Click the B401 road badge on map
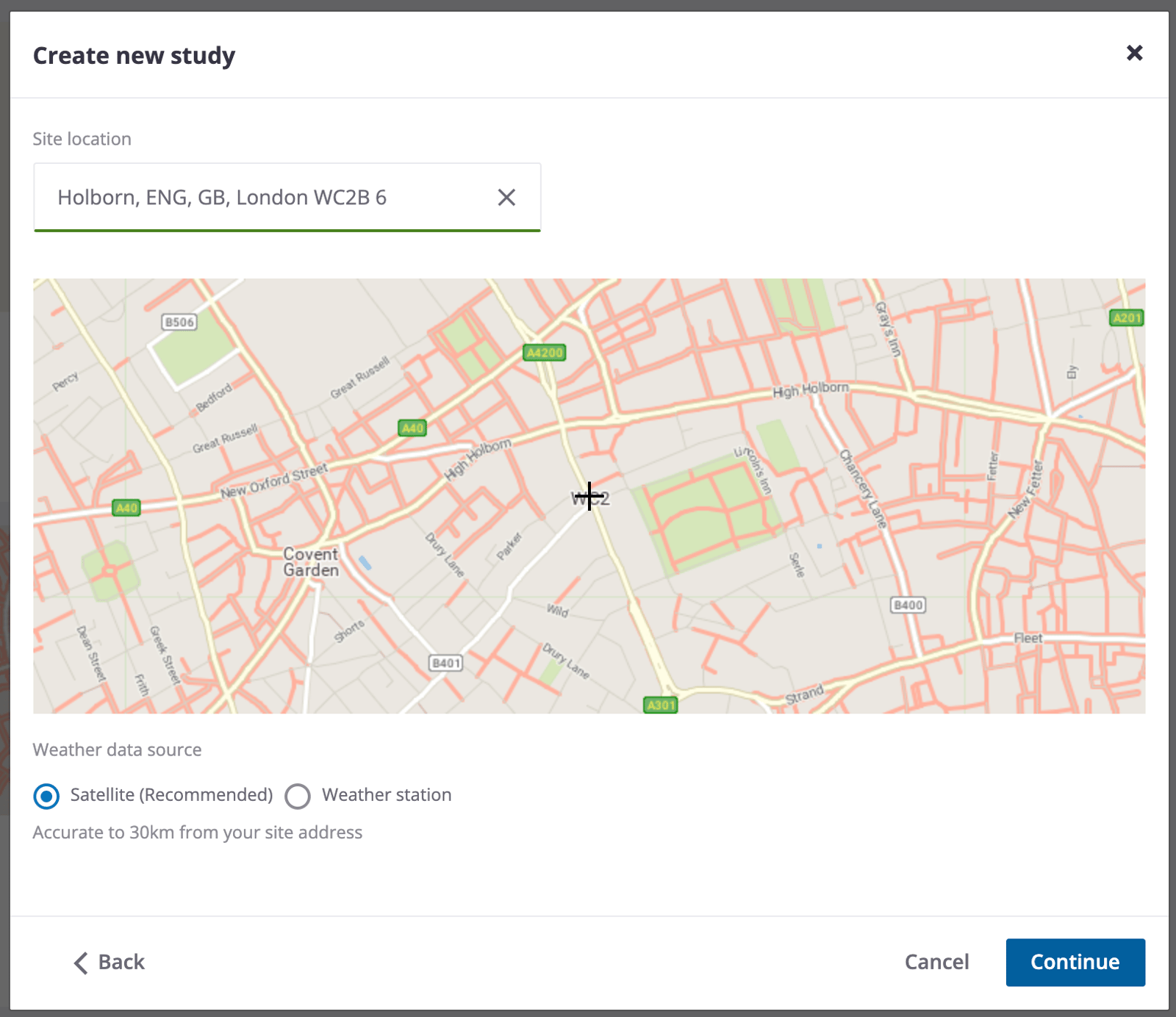1176x1017 pixels. 446,663
